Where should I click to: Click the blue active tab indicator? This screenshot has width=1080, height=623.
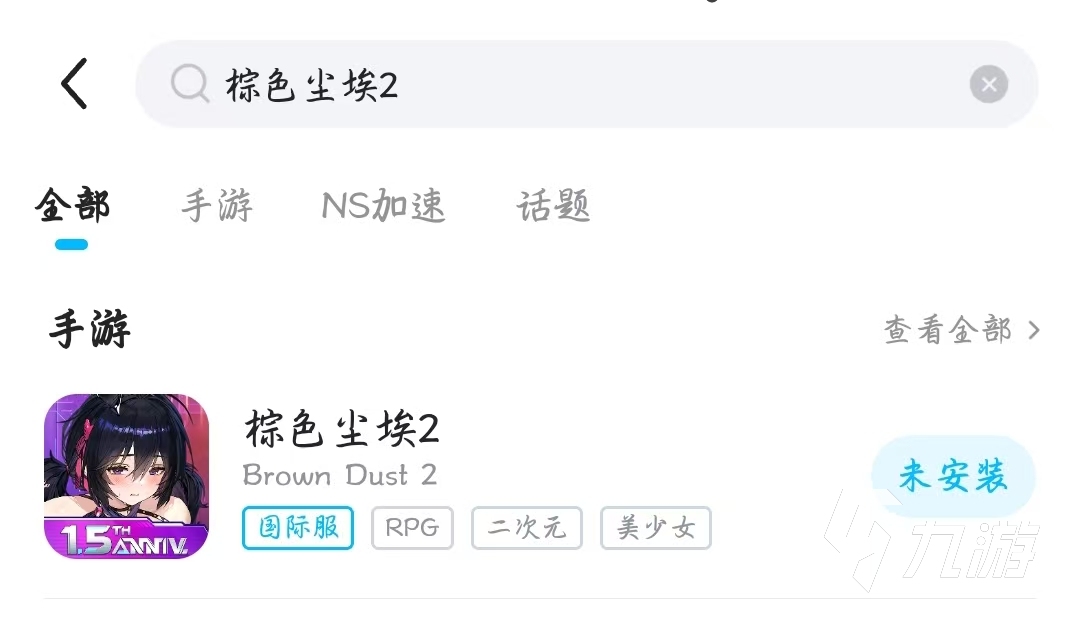[72, 244]
